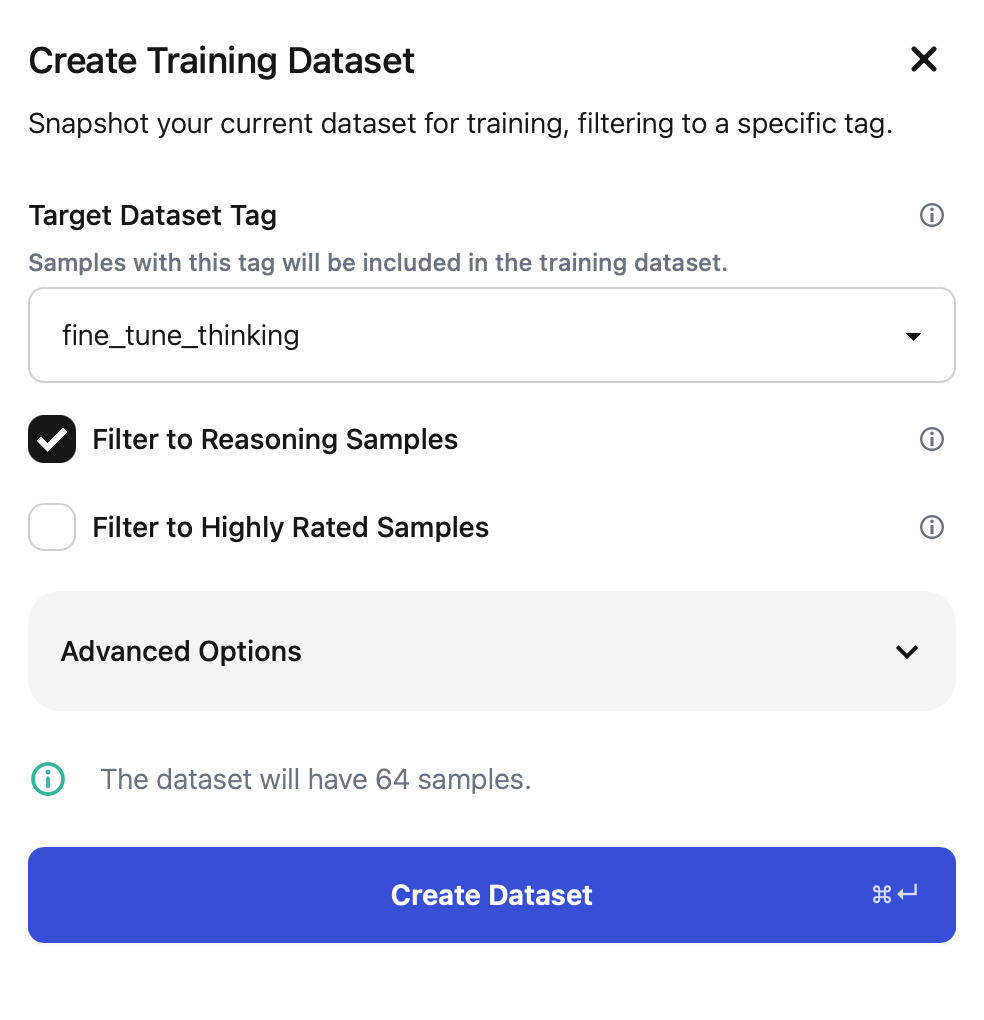Enable the Filter to Highly Rated Samples checkbox

[52, 527]
